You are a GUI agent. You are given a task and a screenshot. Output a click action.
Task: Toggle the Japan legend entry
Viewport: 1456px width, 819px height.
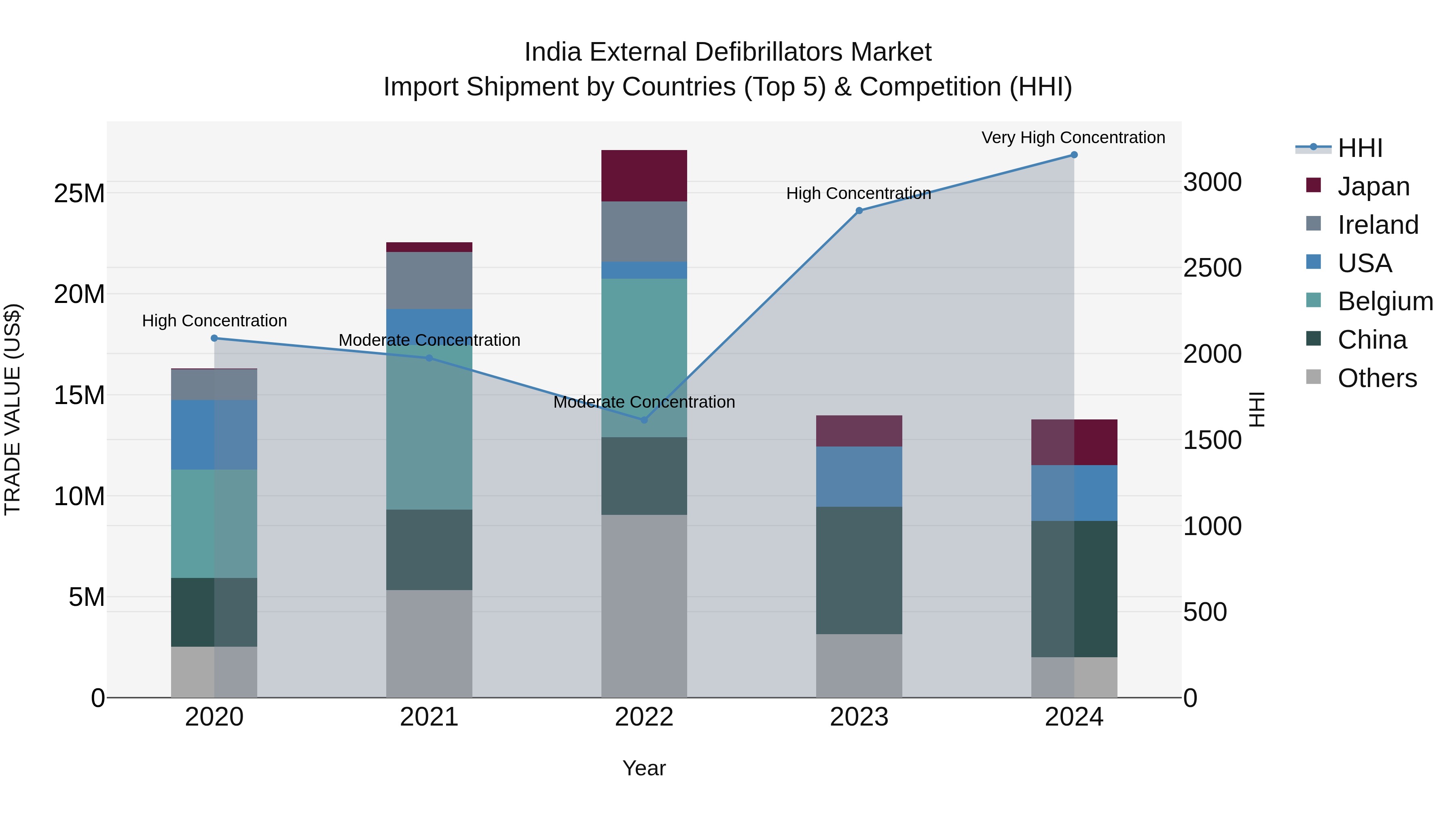[x=1358, y=186]
